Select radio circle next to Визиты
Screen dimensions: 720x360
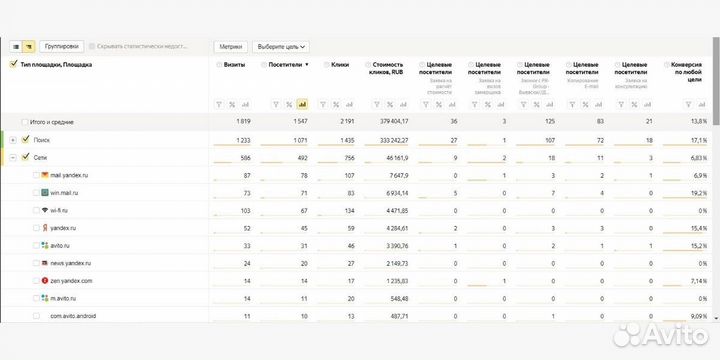pos(219,65)
